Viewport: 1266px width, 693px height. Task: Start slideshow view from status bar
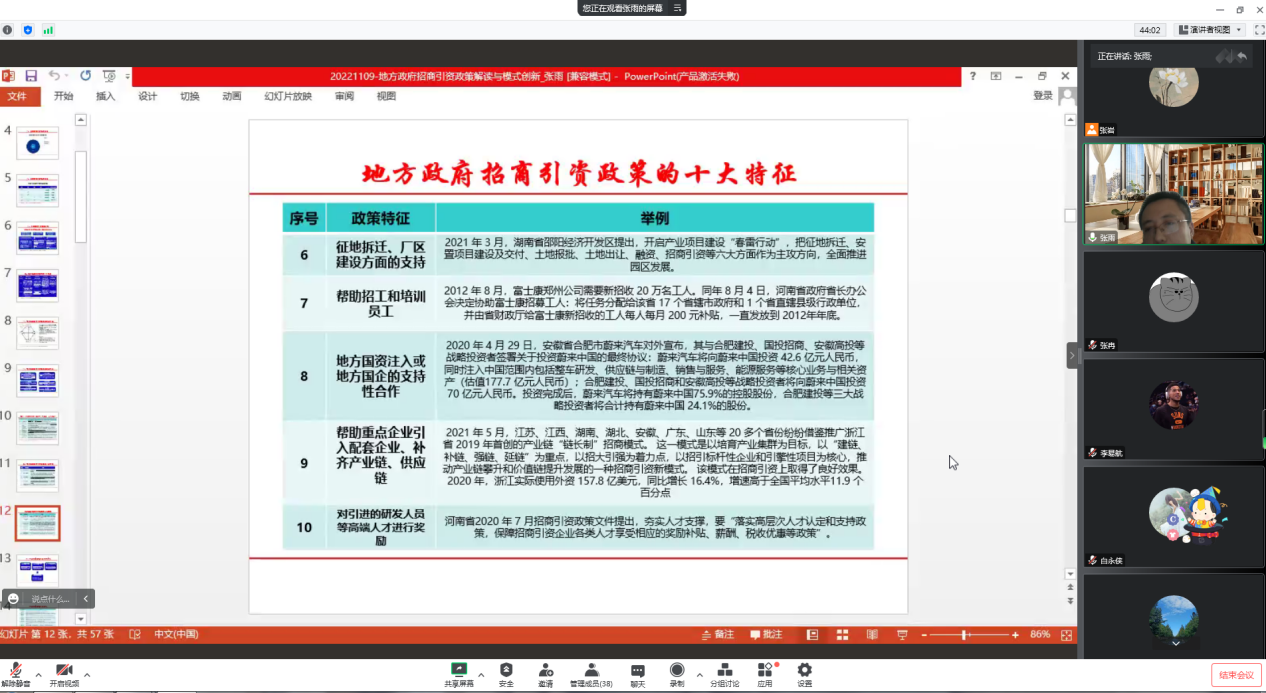click(902, 635)
